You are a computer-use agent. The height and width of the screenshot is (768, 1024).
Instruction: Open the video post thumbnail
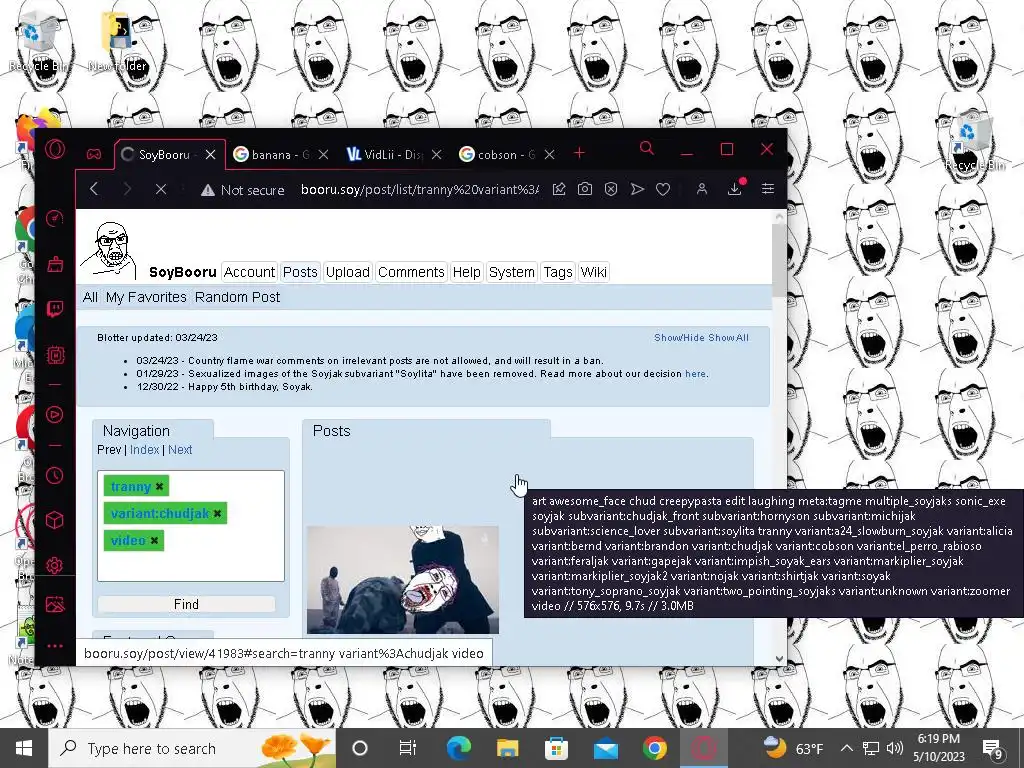click(403, 579)
